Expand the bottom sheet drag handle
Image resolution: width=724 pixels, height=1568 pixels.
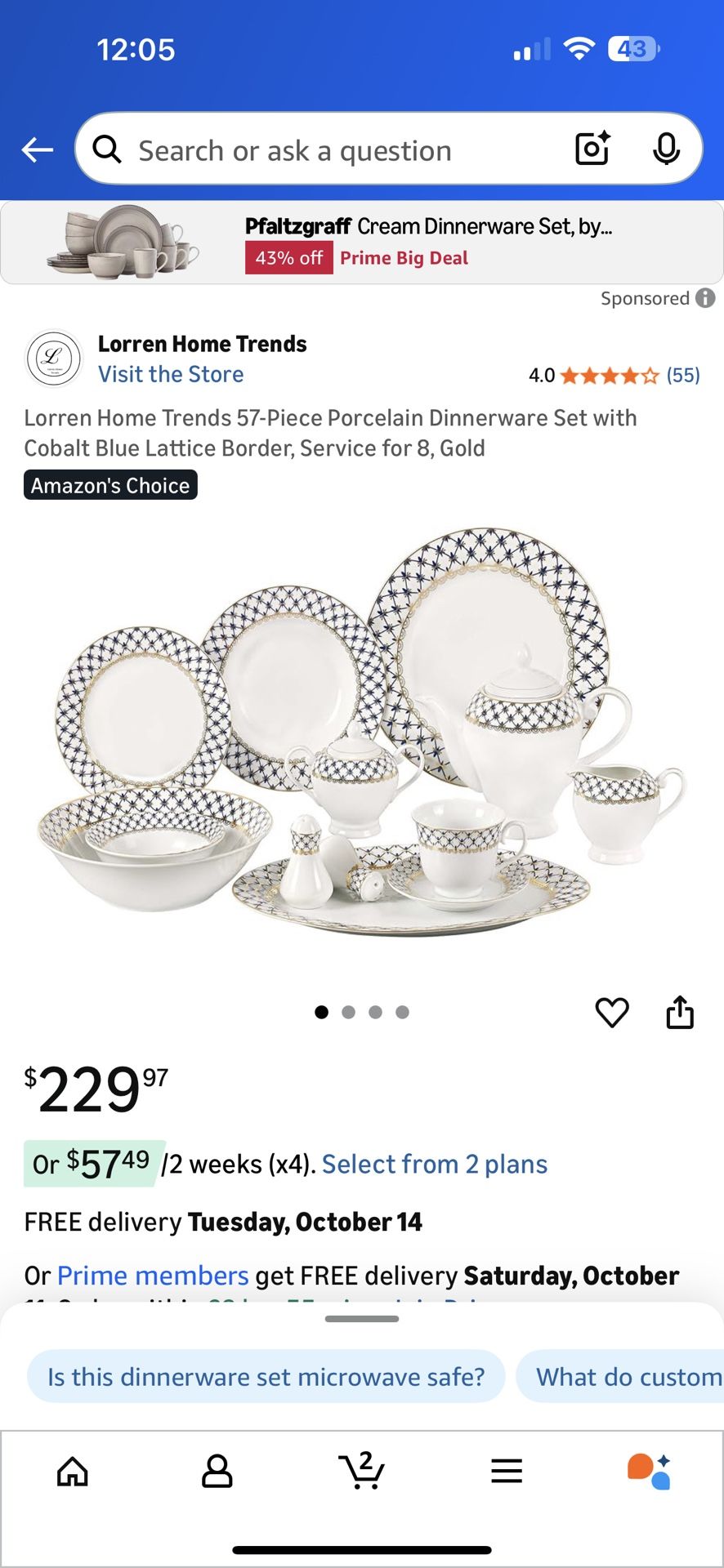[362, 1319]
